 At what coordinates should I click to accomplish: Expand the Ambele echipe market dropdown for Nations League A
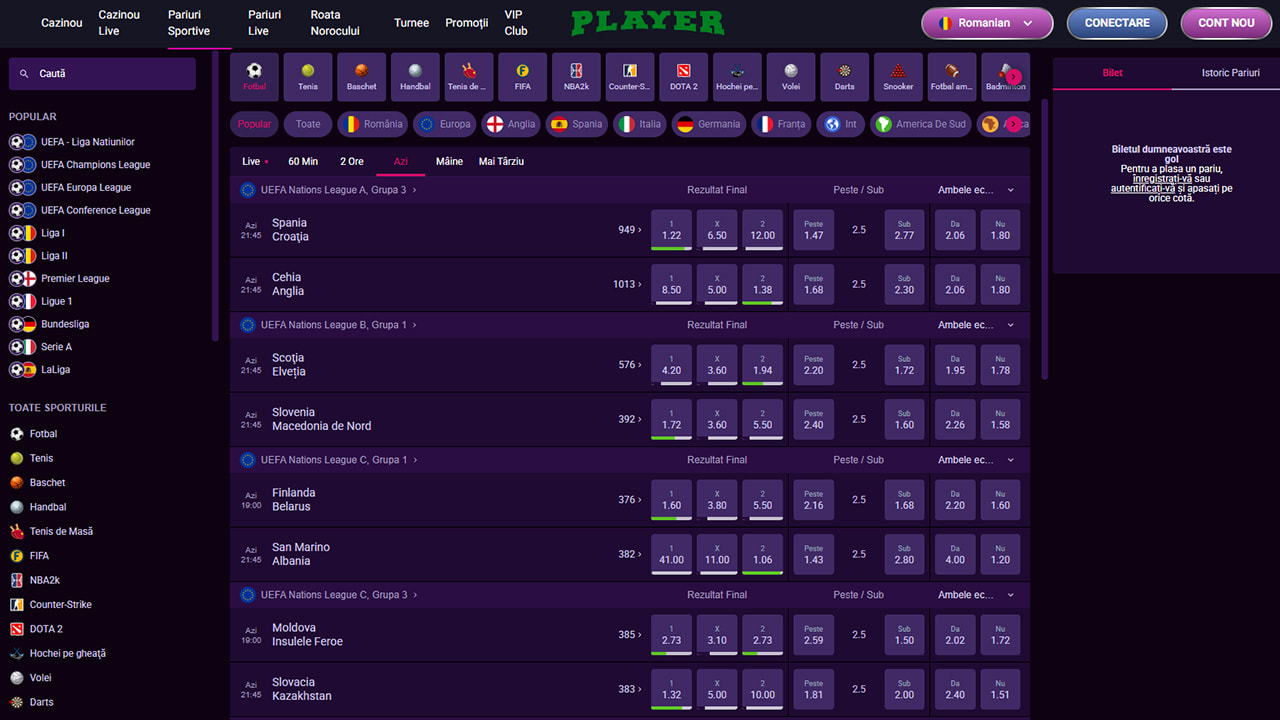pos(977,190)
